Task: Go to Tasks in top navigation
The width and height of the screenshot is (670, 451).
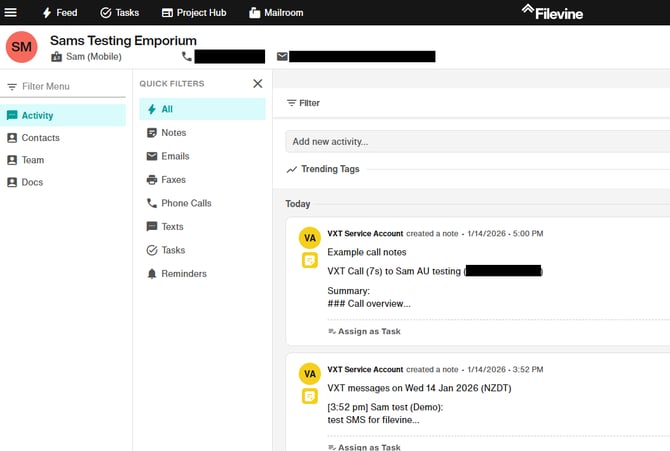Action: [x=119, y=13]
